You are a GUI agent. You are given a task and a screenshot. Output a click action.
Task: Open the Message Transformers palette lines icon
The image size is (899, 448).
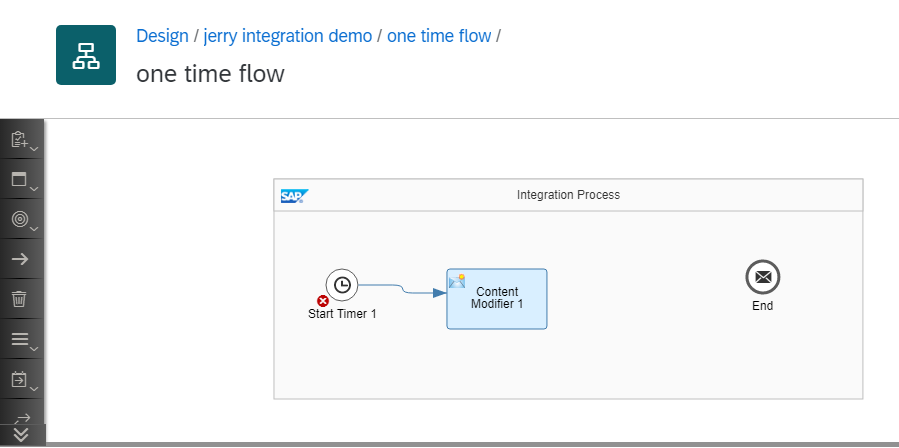click(x=22, y=339)
